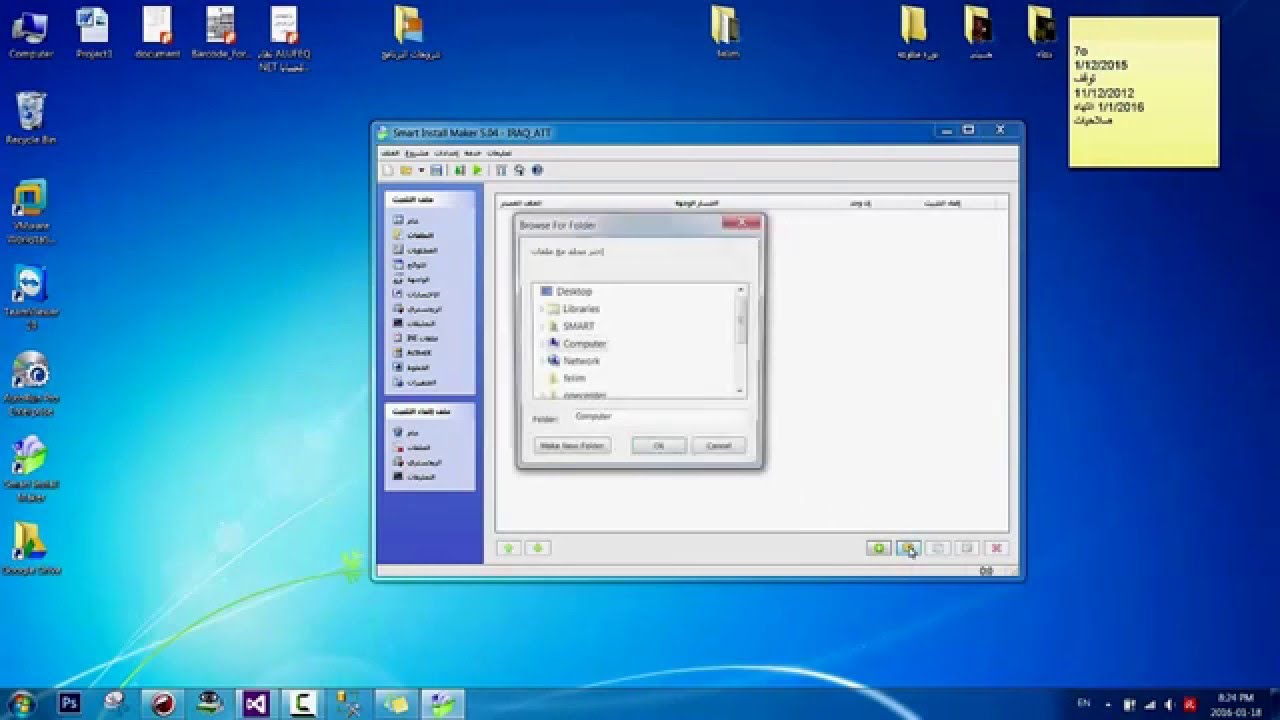This screenshot has width=1280, height=720.
Task: Open the Recycle Bin desktop icon
Action: click(x=31, y=118)
